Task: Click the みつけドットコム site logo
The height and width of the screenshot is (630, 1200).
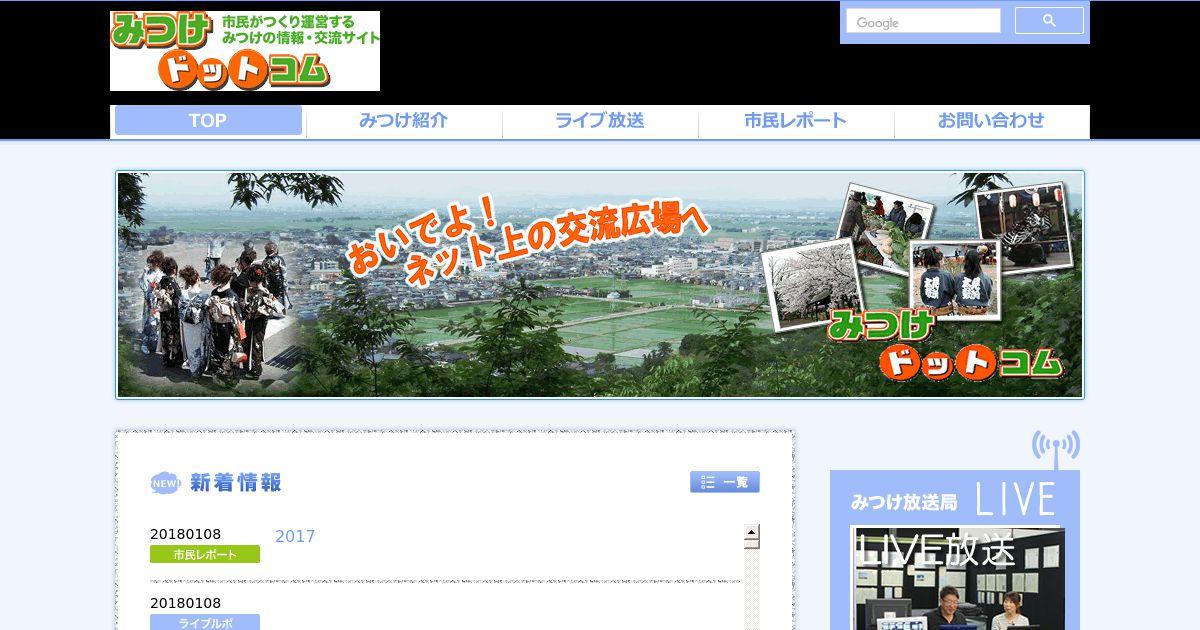Action: pyautogui.click(x=245, y=51)
